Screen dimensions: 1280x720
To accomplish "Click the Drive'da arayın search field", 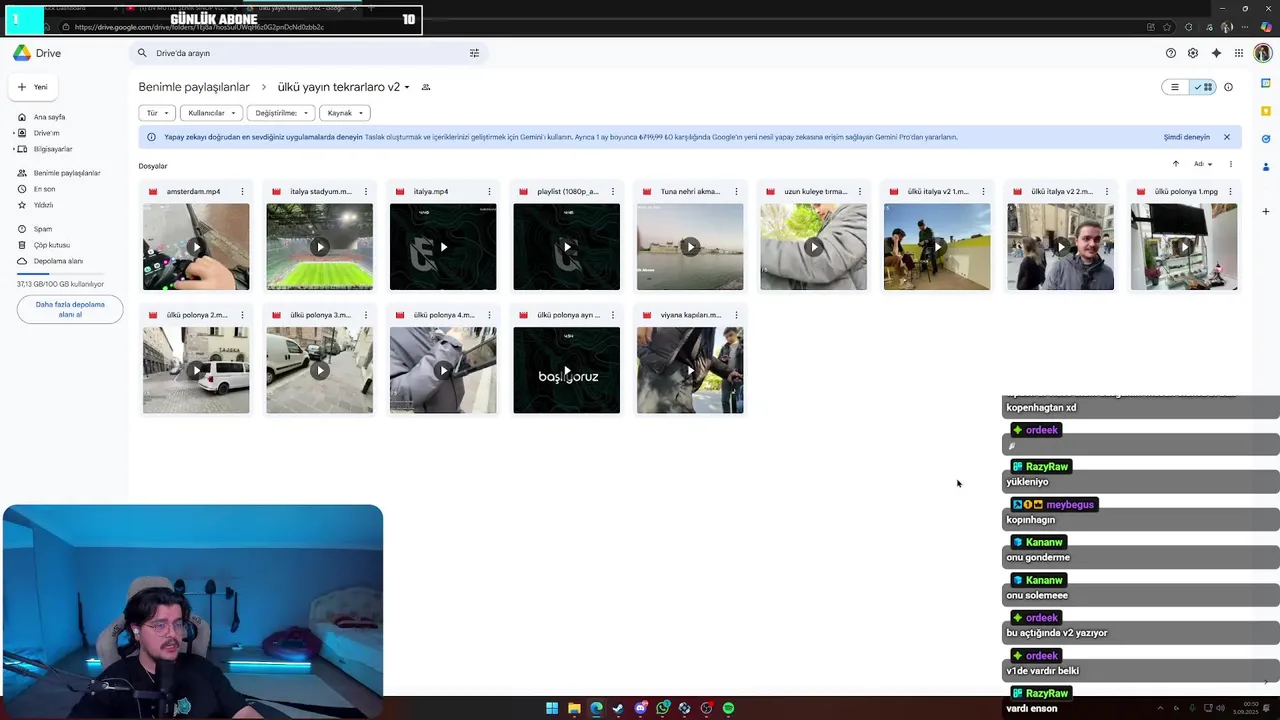I will [306, 53].
